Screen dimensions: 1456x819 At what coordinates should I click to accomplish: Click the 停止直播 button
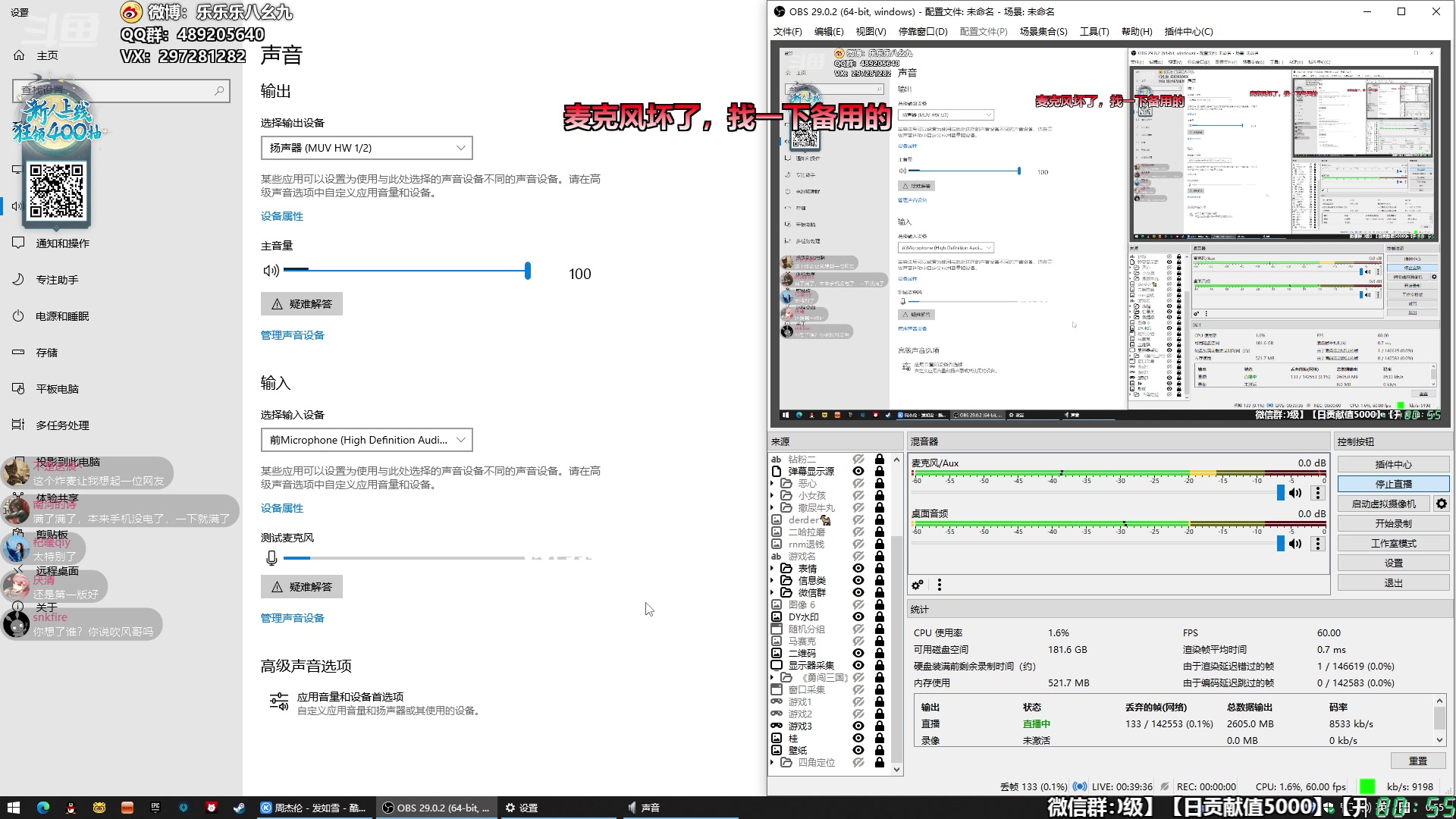pyautogui.click(x=1393, y=484)
